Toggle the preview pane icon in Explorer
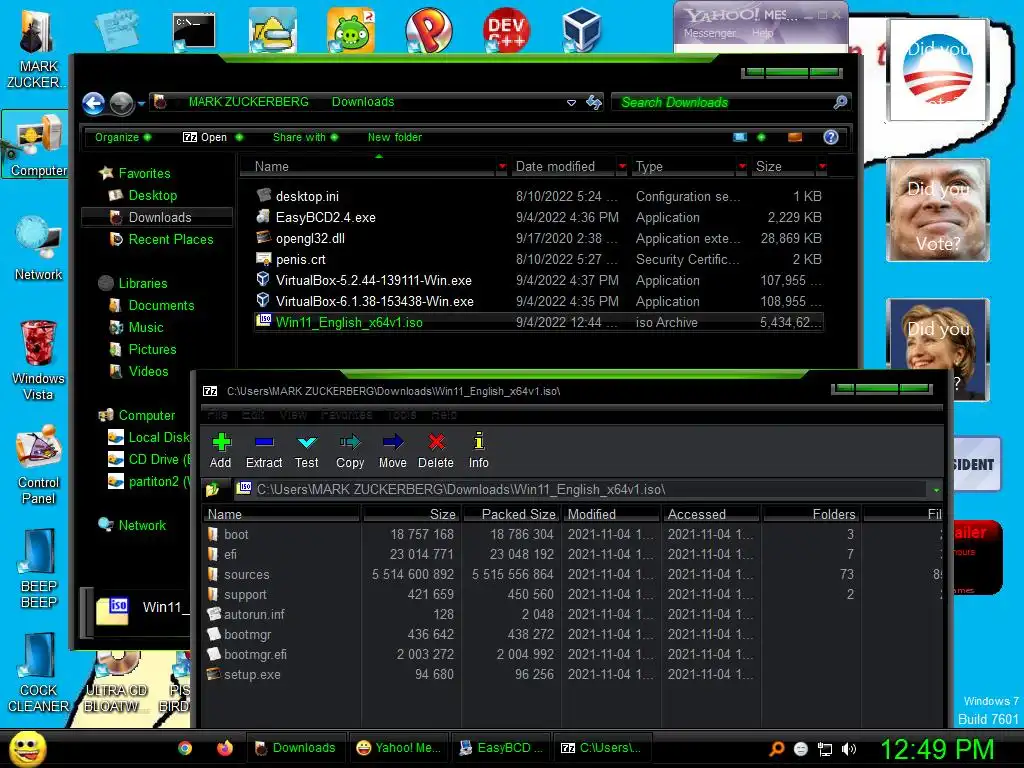 (795, 137)
